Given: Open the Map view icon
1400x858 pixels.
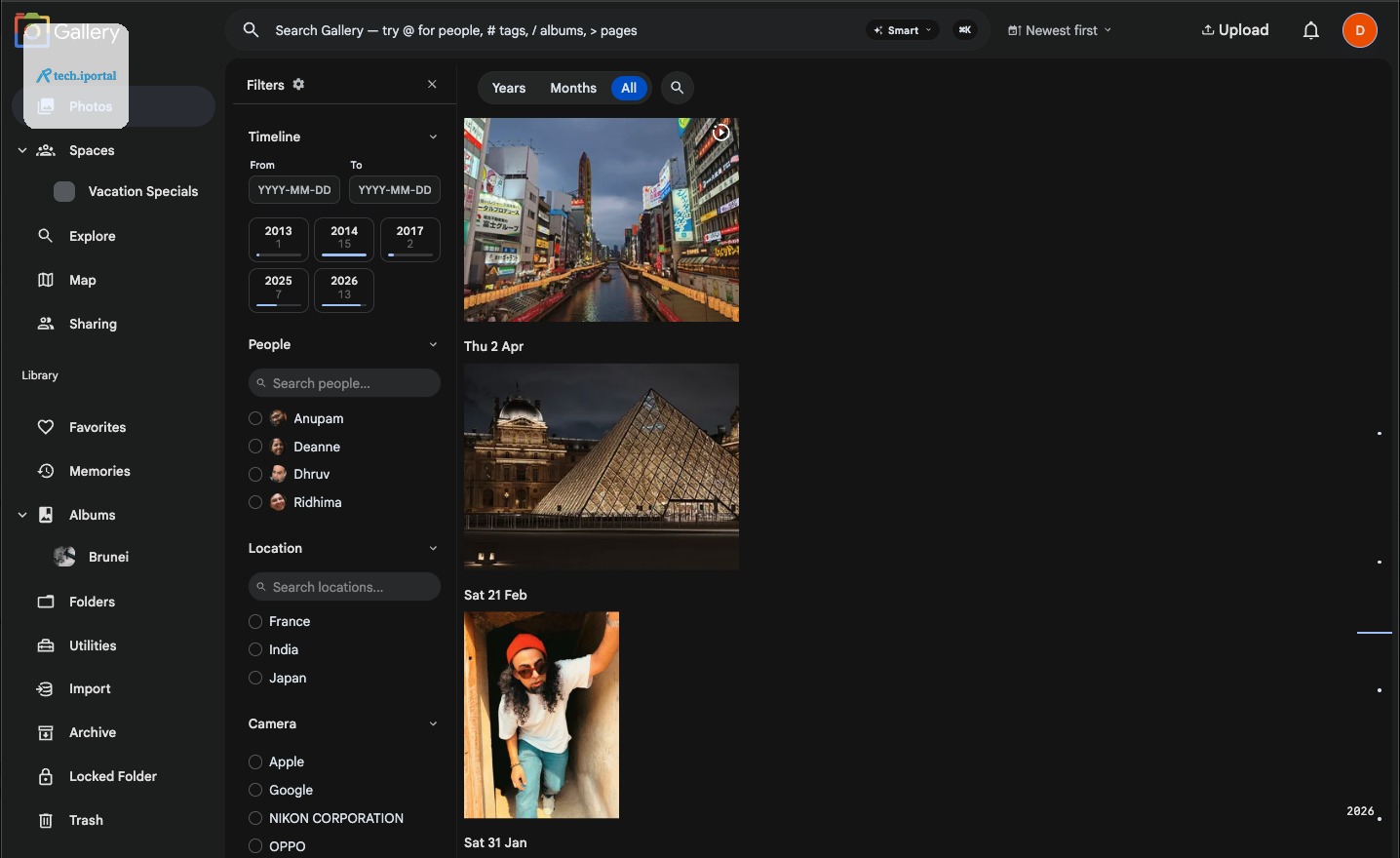Looking at the screenshot, I should [46, 280].
